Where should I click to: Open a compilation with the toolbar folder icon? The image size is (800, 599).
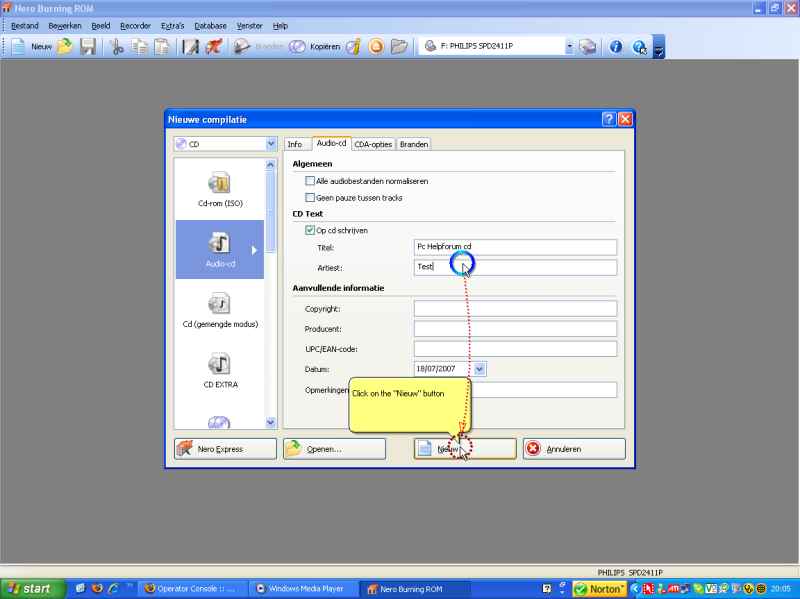pos(65,46)
